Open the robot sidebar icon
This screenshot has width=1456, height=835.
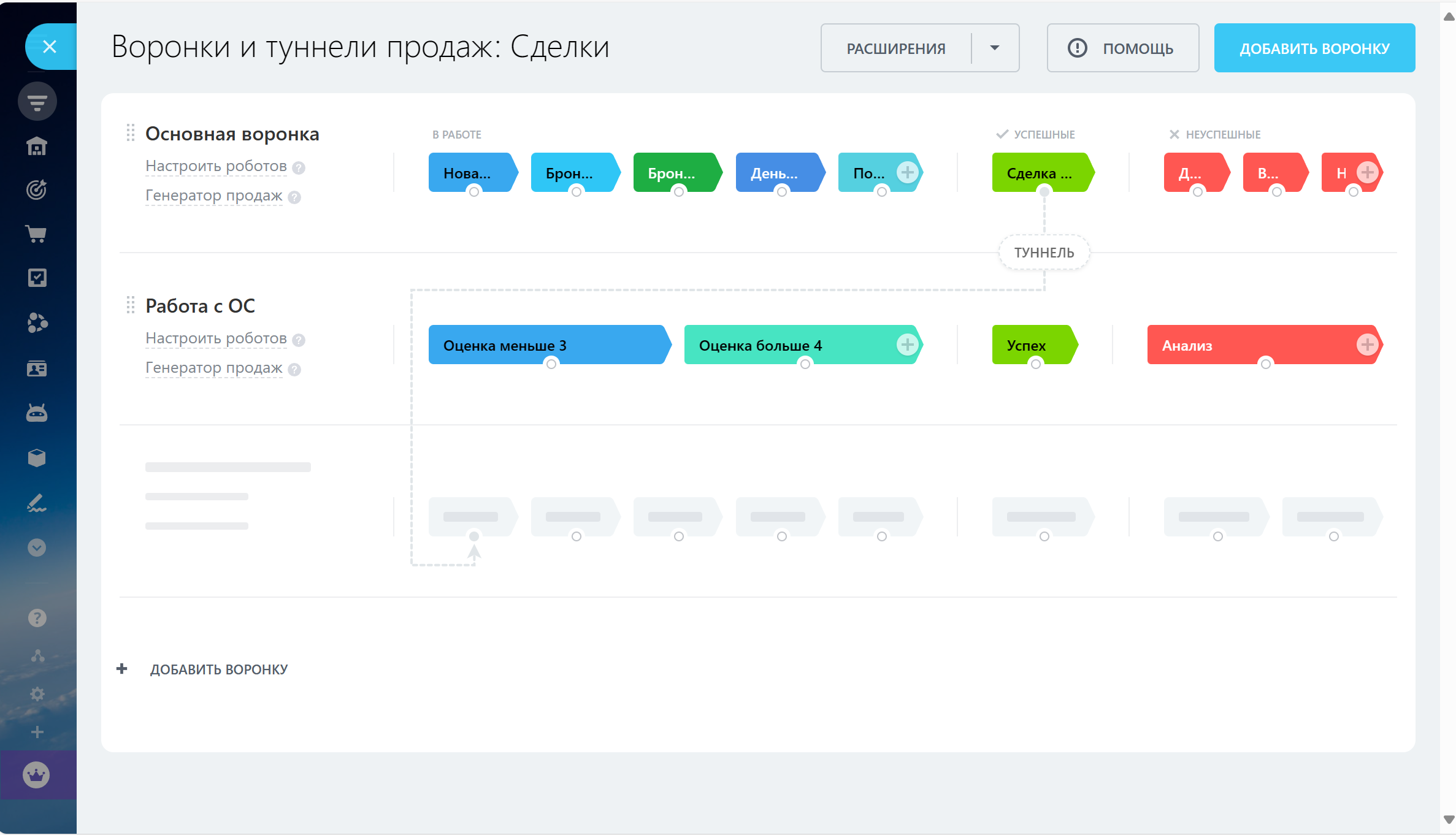(37, 414)
